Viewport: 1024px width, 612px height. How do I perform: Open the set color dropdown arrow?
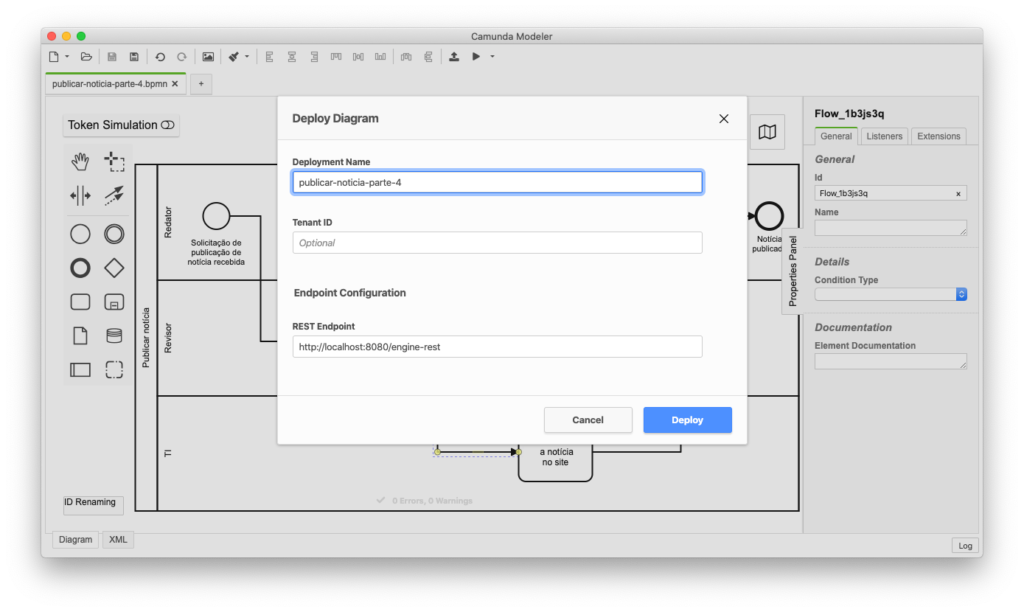(x=247, y=57)
